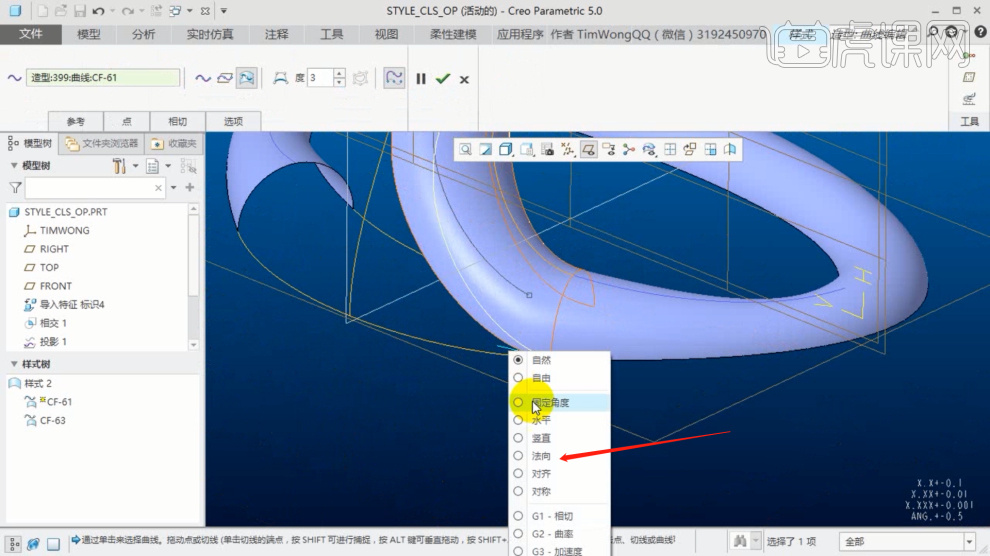Accept the curve edit with green checkmark
Viewport: 990px width, 556px height.
443,79
